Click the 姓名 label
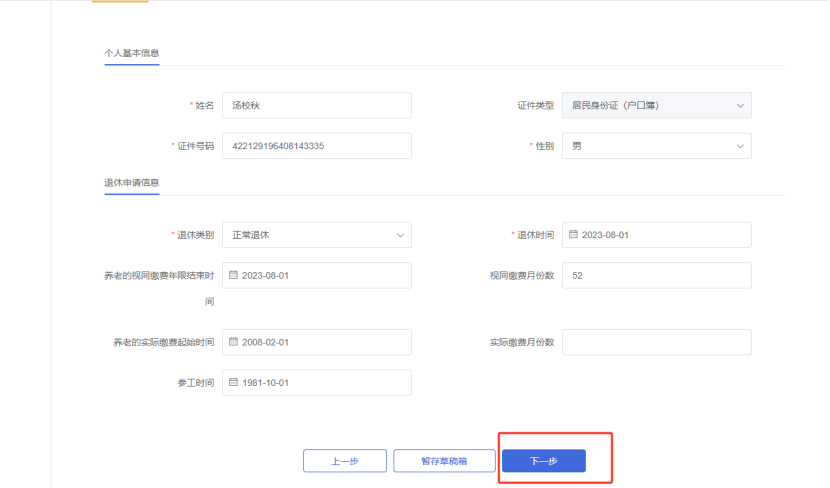Screen dimensions: 830x488 pyautogui.click(x=204, y=105)
